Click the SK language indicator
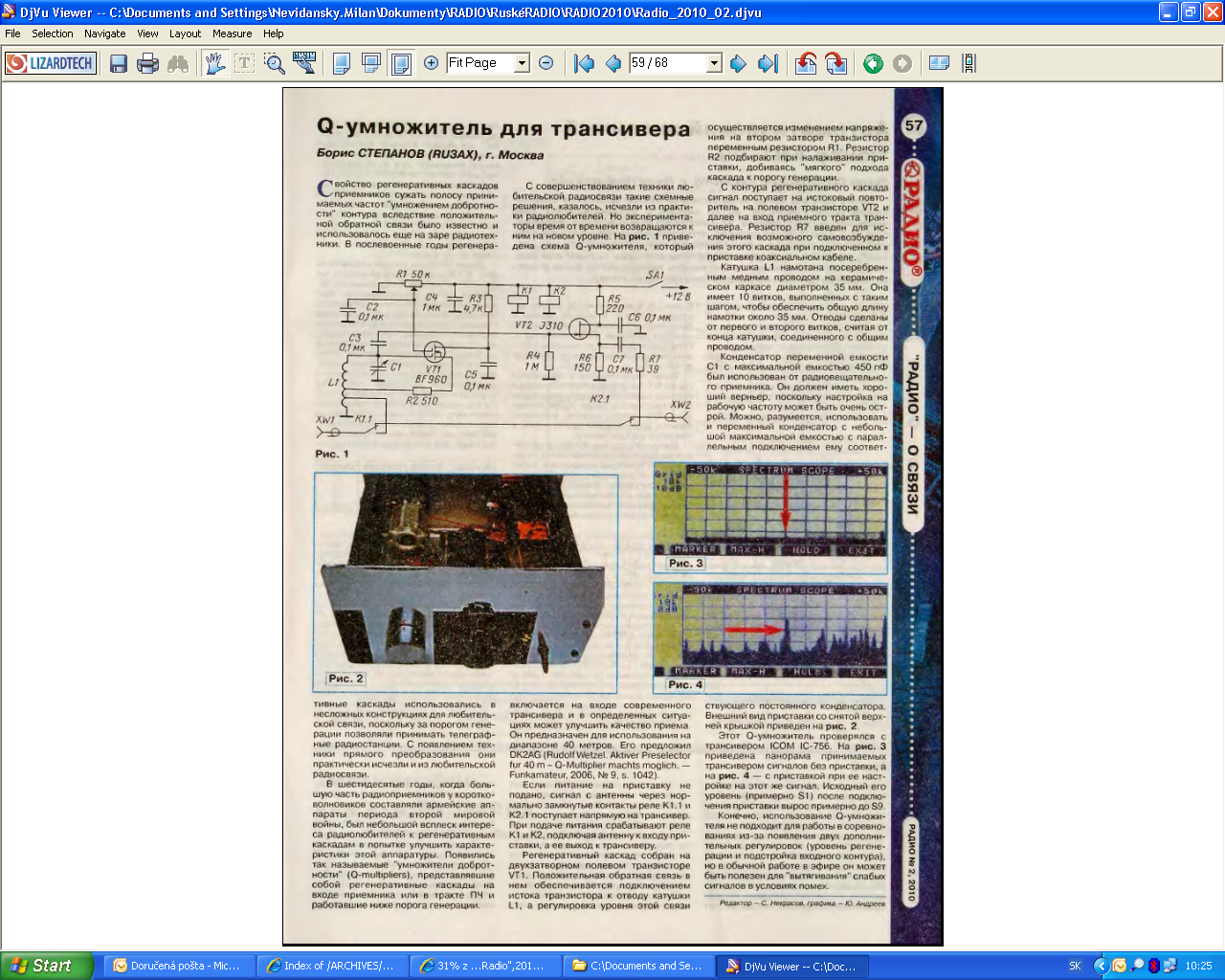1225x980 pixels. 1075,966
